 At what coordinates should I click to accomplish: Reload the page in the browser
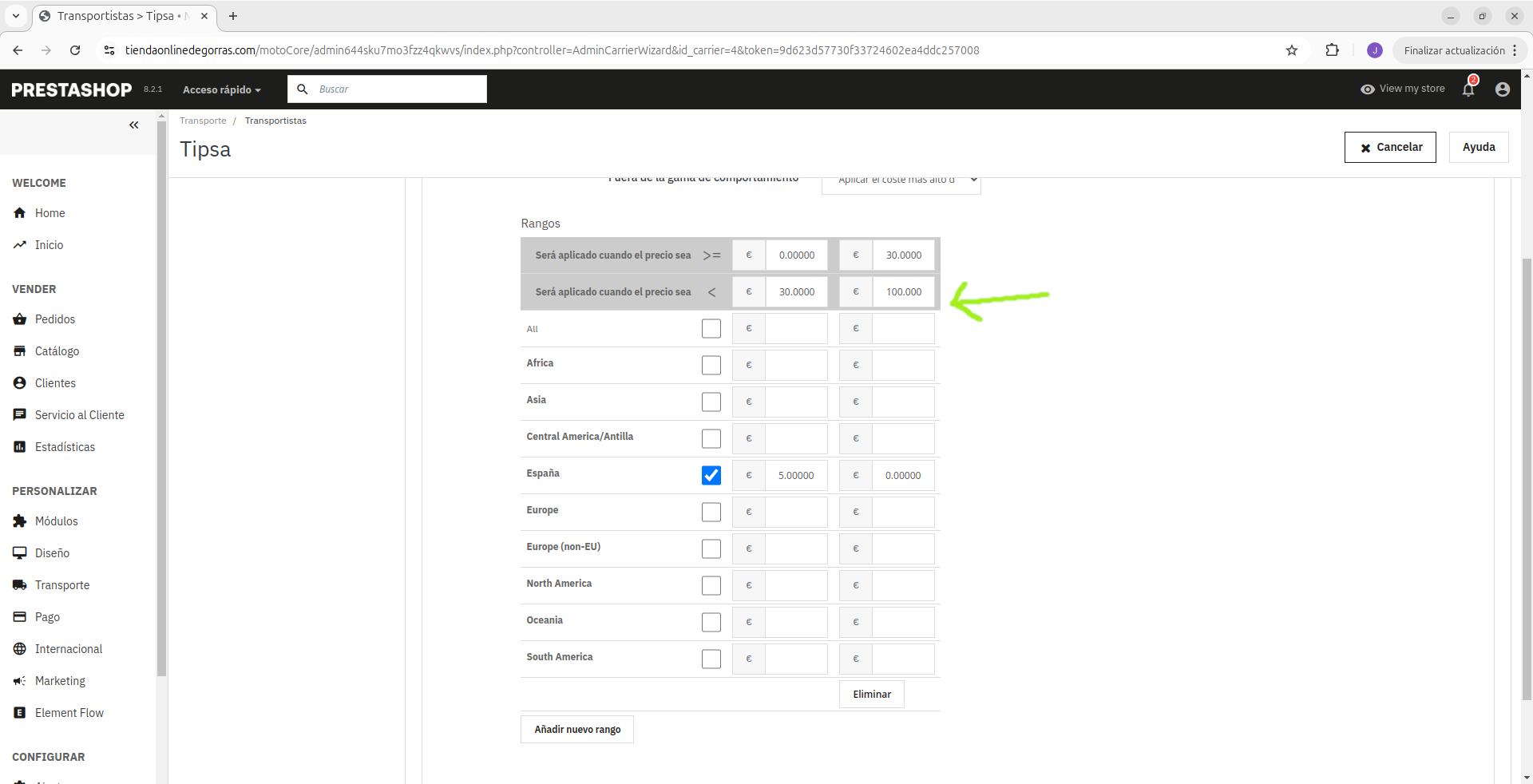[75, 50]
